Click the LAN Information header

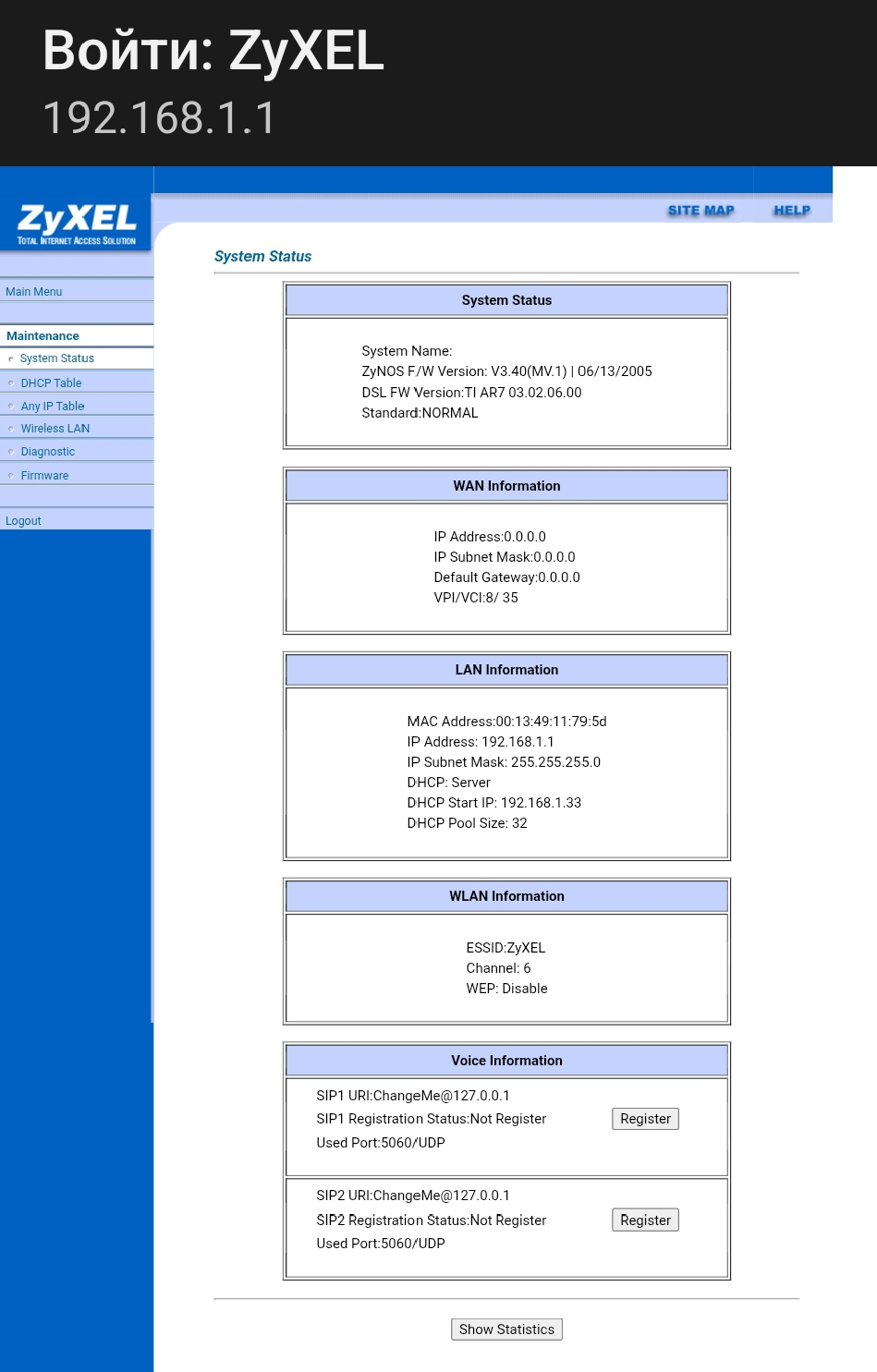click(x=506, y=670)
